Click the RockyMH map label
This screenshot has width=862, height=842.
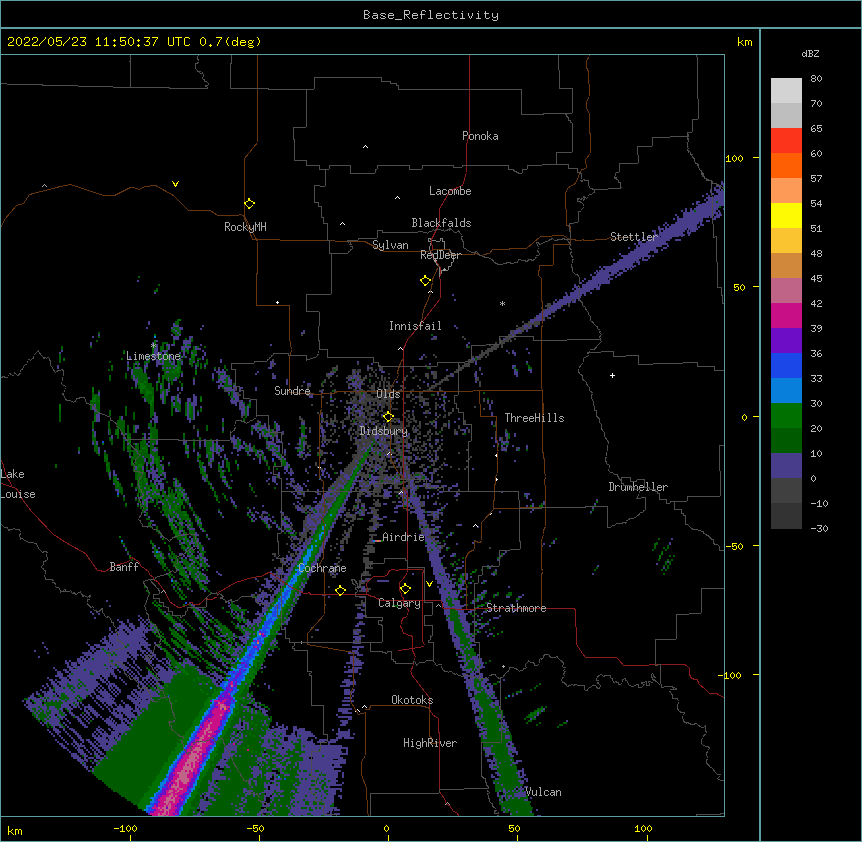[x=245, y=227]
